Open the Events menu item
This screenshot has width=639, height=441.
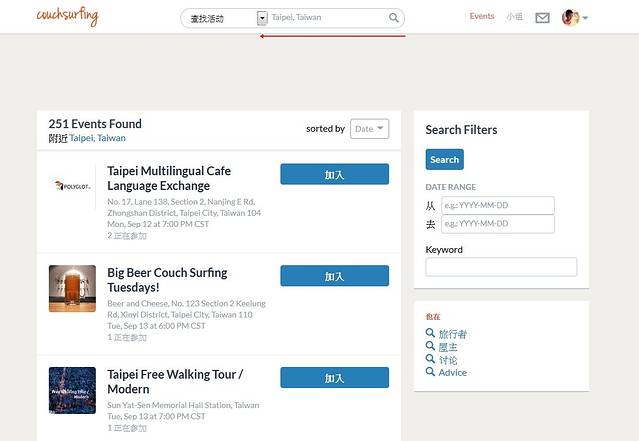point(482,17)
